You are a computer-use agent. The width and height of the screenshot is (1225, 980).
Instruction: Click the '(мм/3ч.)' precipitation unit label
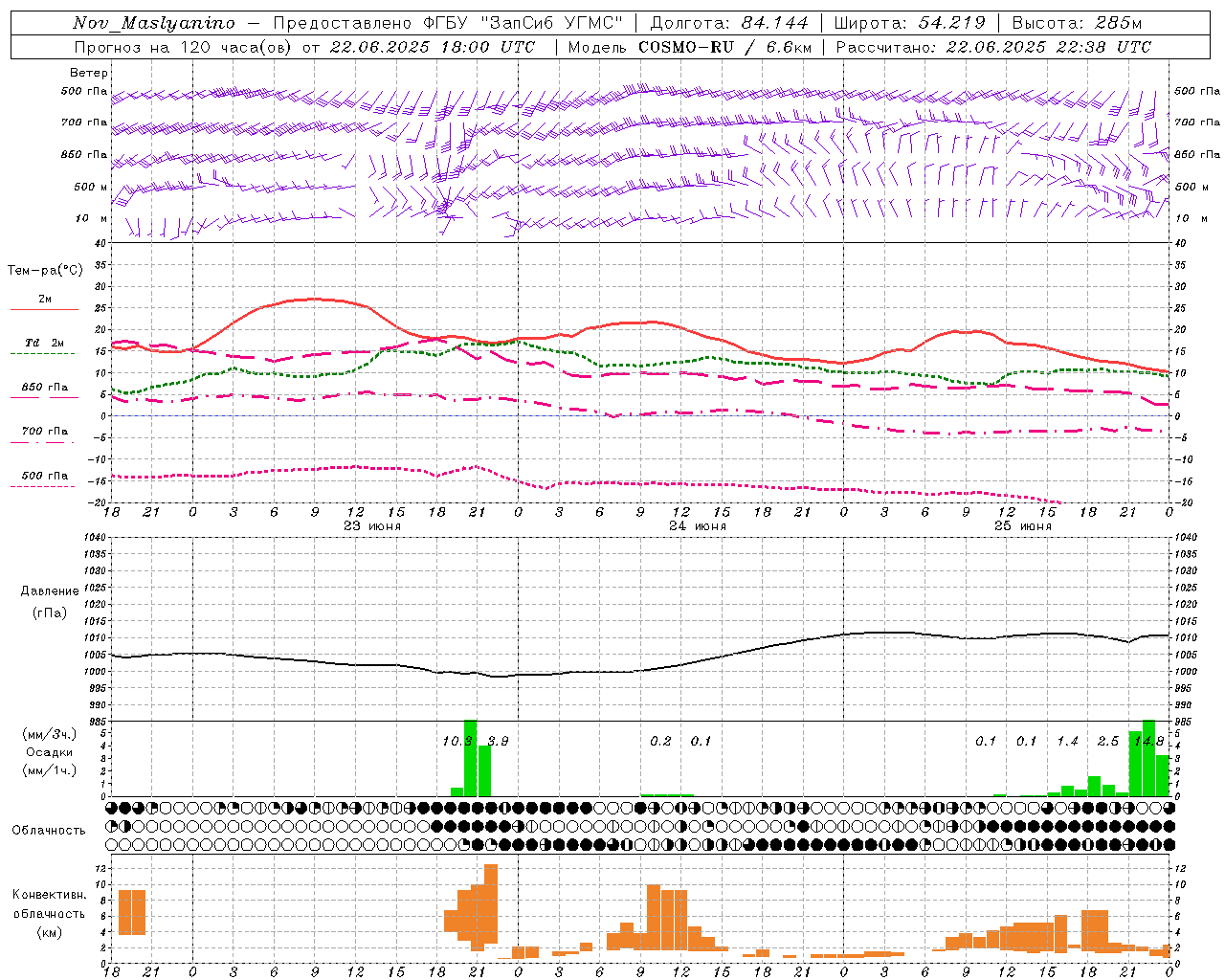click(50, 734)
